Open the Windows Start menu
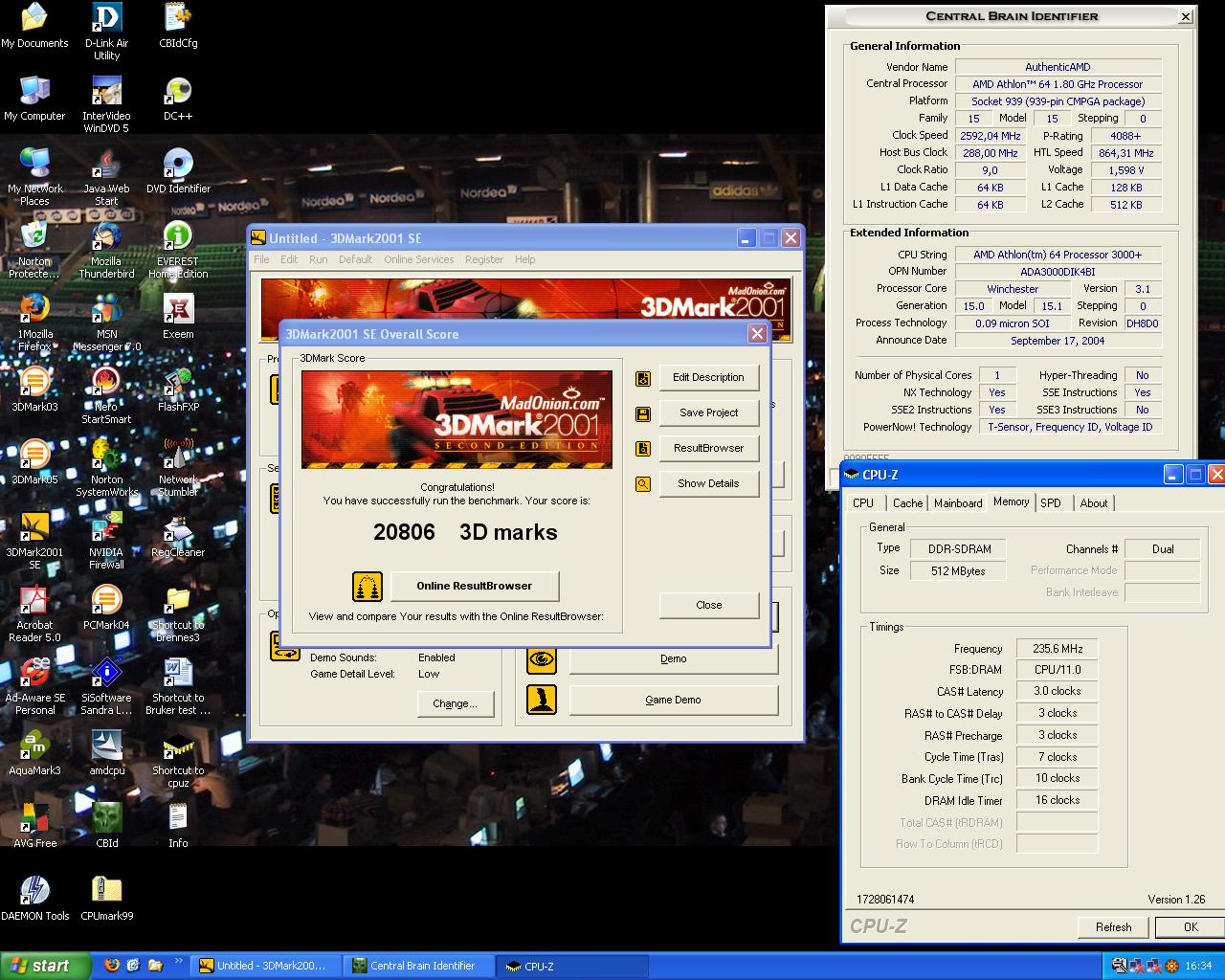 tap(45, 966)
